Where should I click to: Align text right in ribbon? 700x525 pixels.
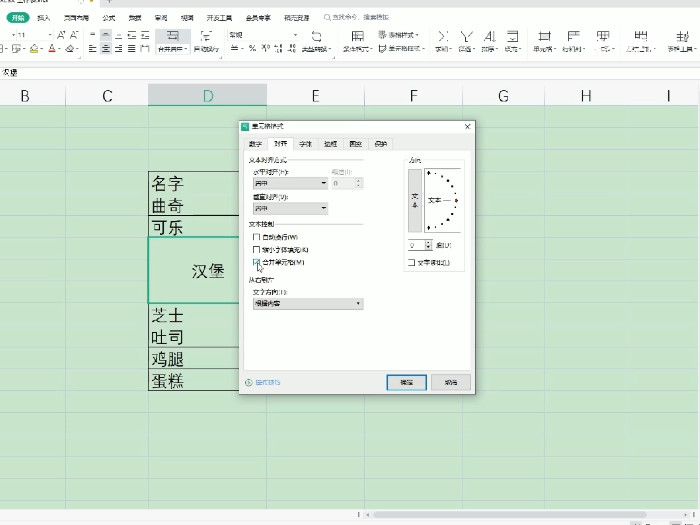tap(119, 48)
